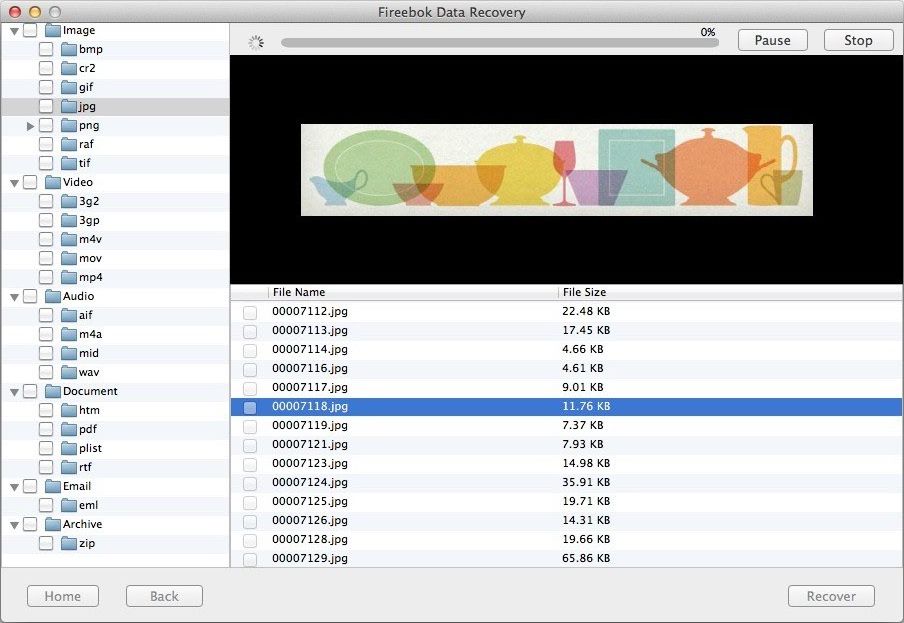Viewport: 904px width, 623px height.
Task: Click the jpg folder icon
Action: 69,107
